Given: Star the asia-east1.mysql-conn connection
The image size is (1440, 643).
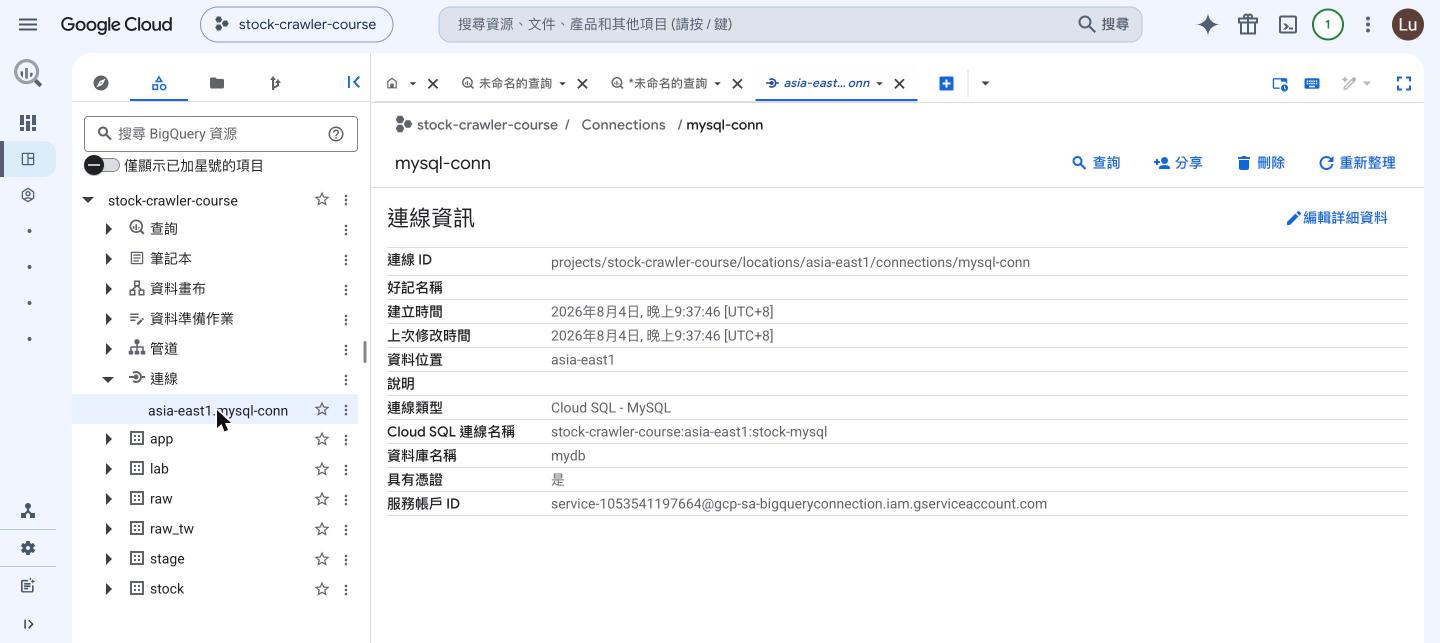Looking at the screenshot, I should pyautogui.click(x=322, y=410).
